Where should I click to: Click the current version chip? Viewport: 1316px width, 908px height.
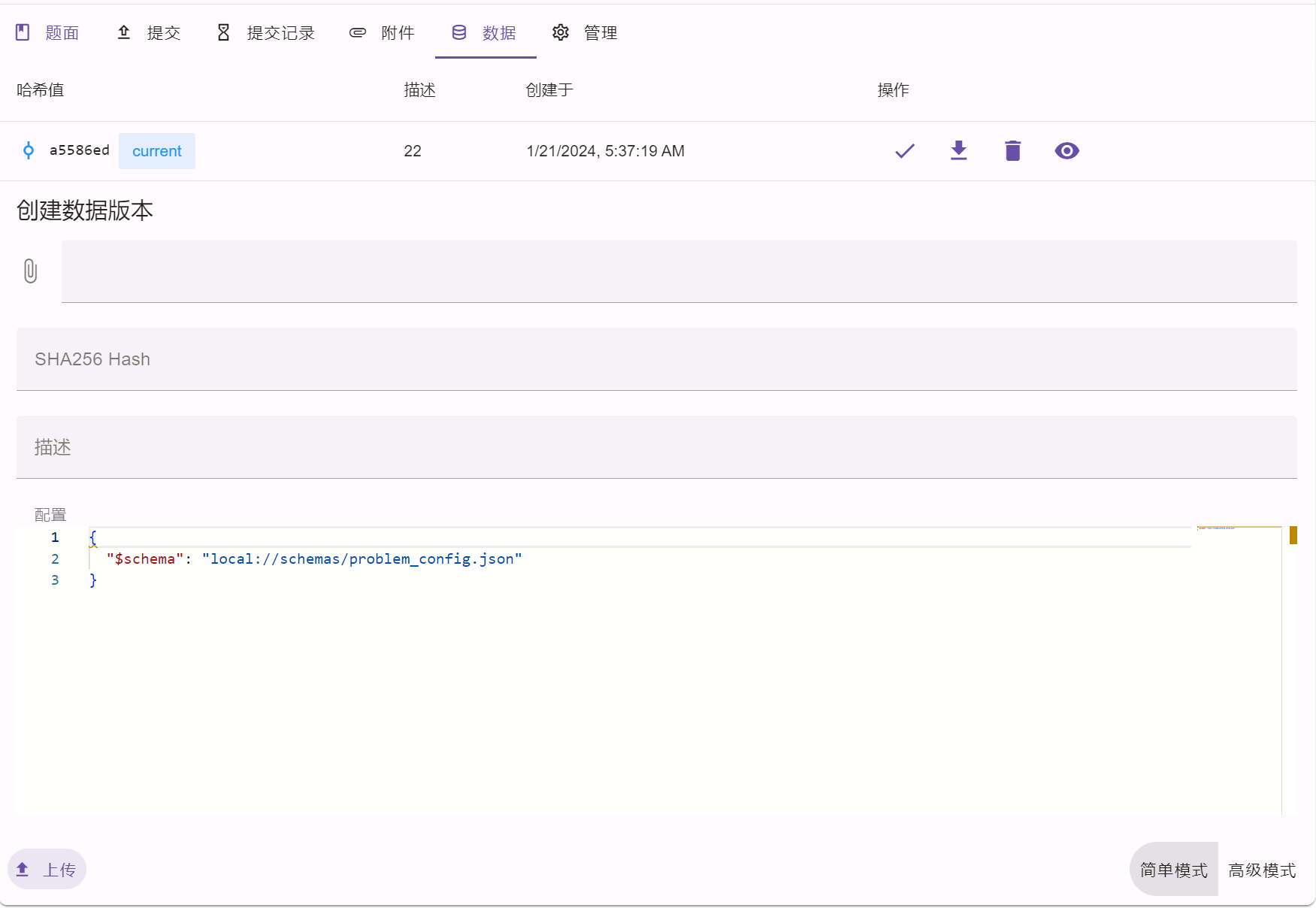[x=157, y=151]
